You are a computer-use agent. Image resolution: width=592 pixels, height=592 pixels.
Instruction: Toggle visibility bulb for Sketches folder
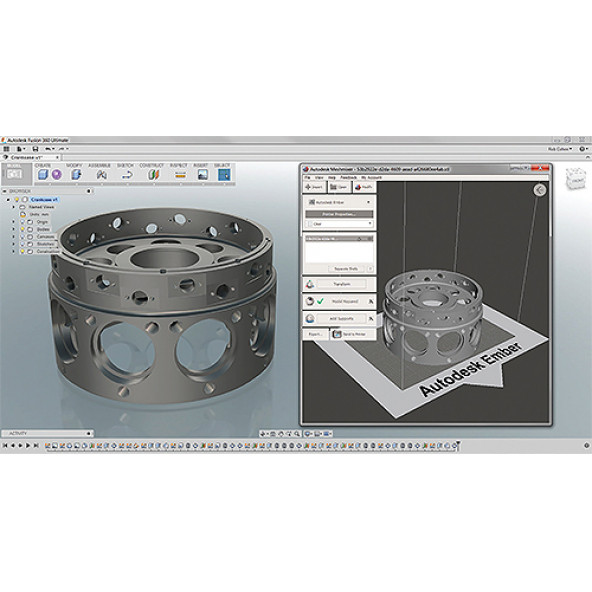pos(22,244)
